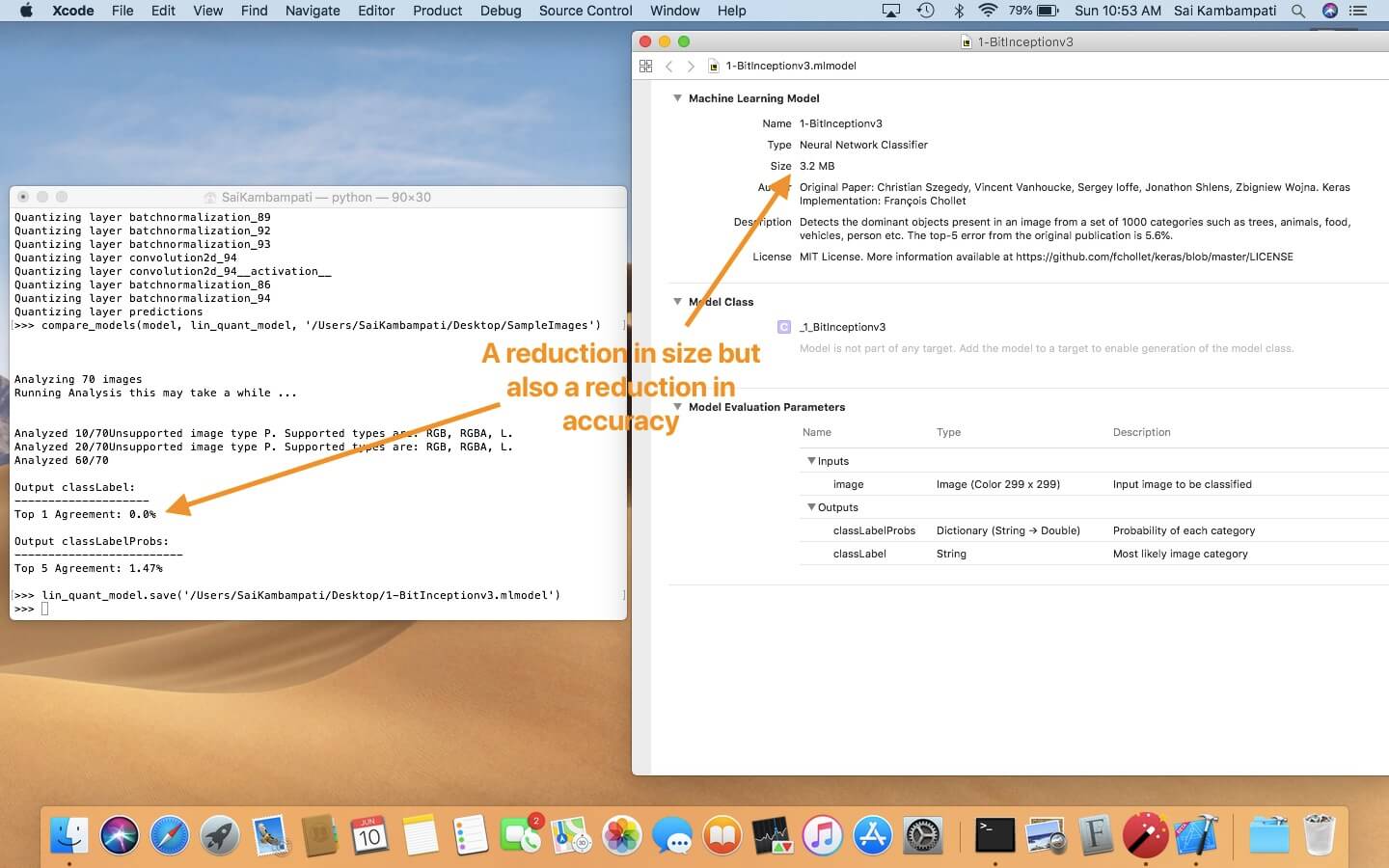Collapse the Outputs disclosure triangle

pos(811,507)
